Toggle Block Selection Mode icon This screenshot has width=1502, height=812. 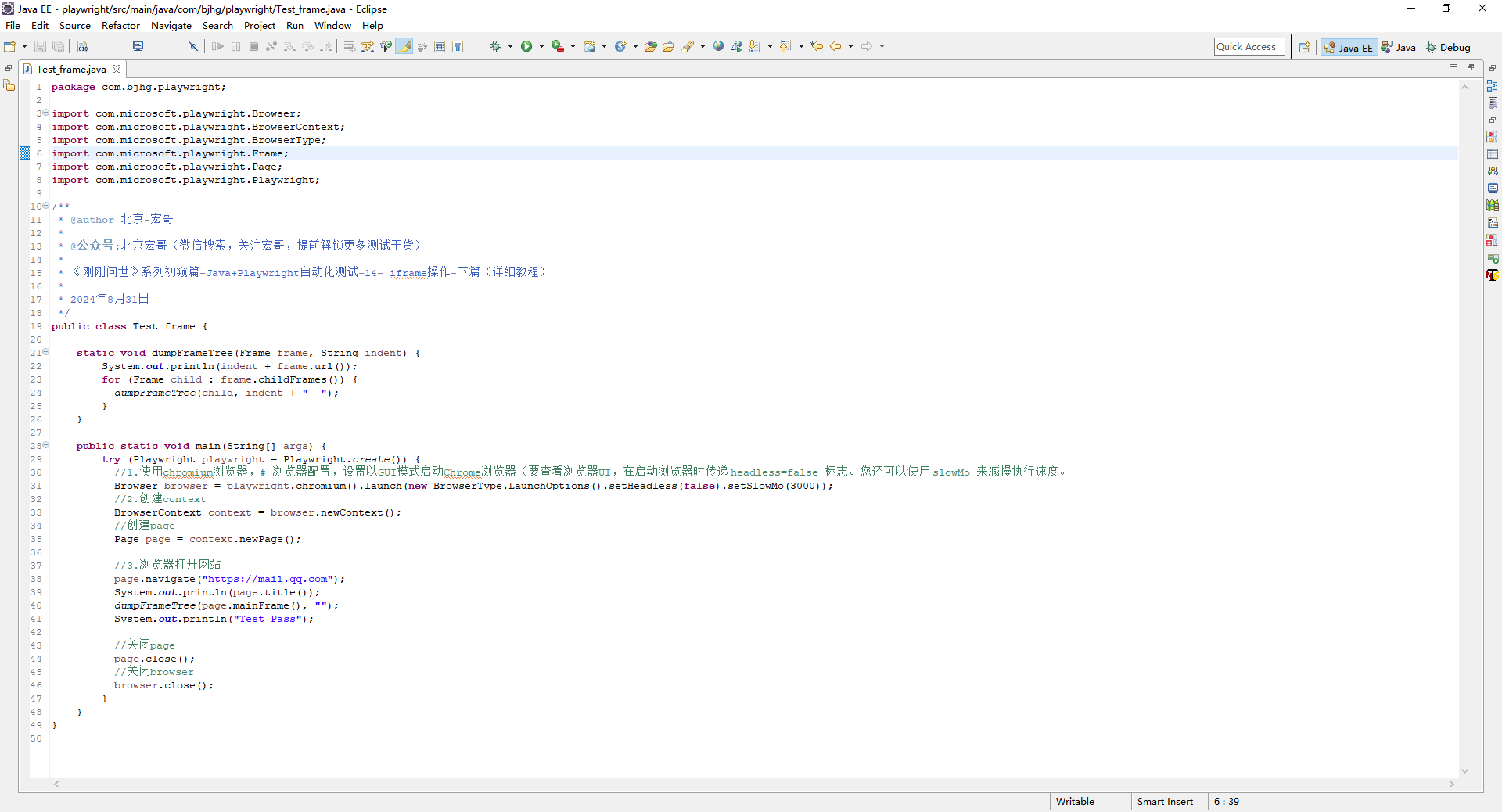point(440,47)
